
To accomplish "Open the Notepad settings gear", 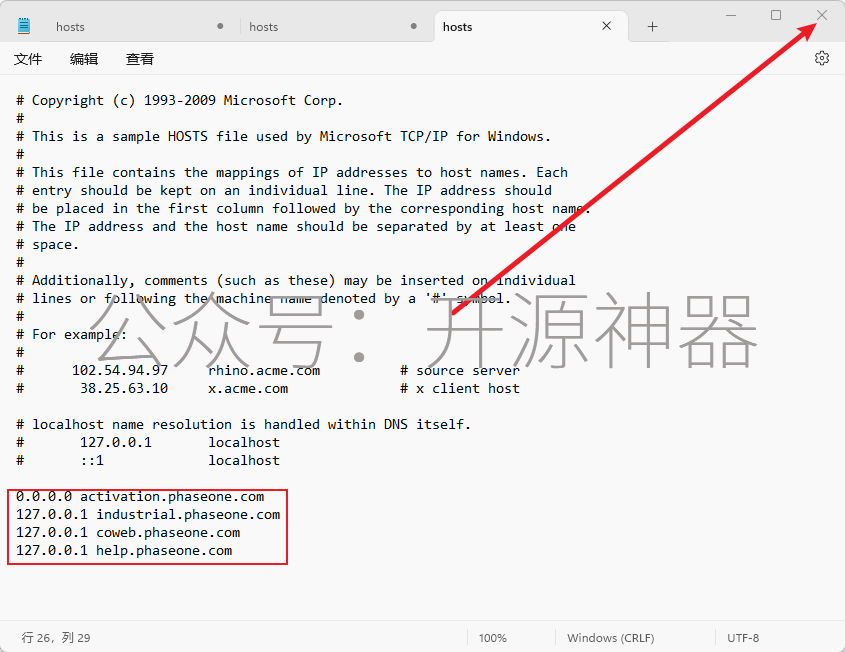I will point(821,58).
